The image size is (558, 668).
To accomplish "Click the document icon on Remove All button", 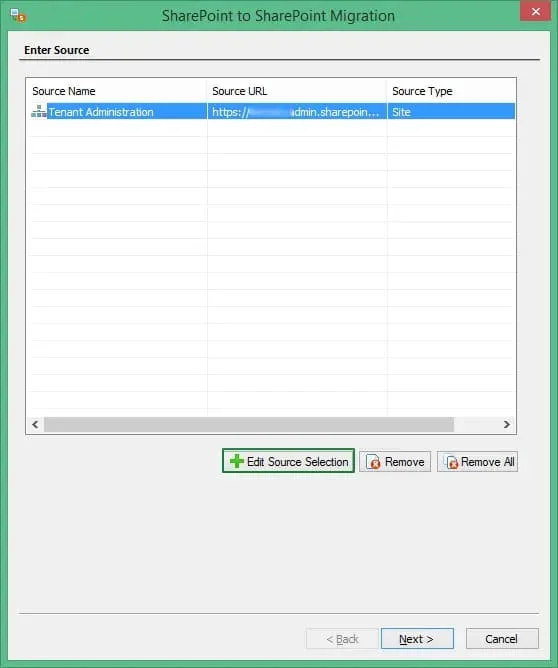I will click(x=451, y=462).
